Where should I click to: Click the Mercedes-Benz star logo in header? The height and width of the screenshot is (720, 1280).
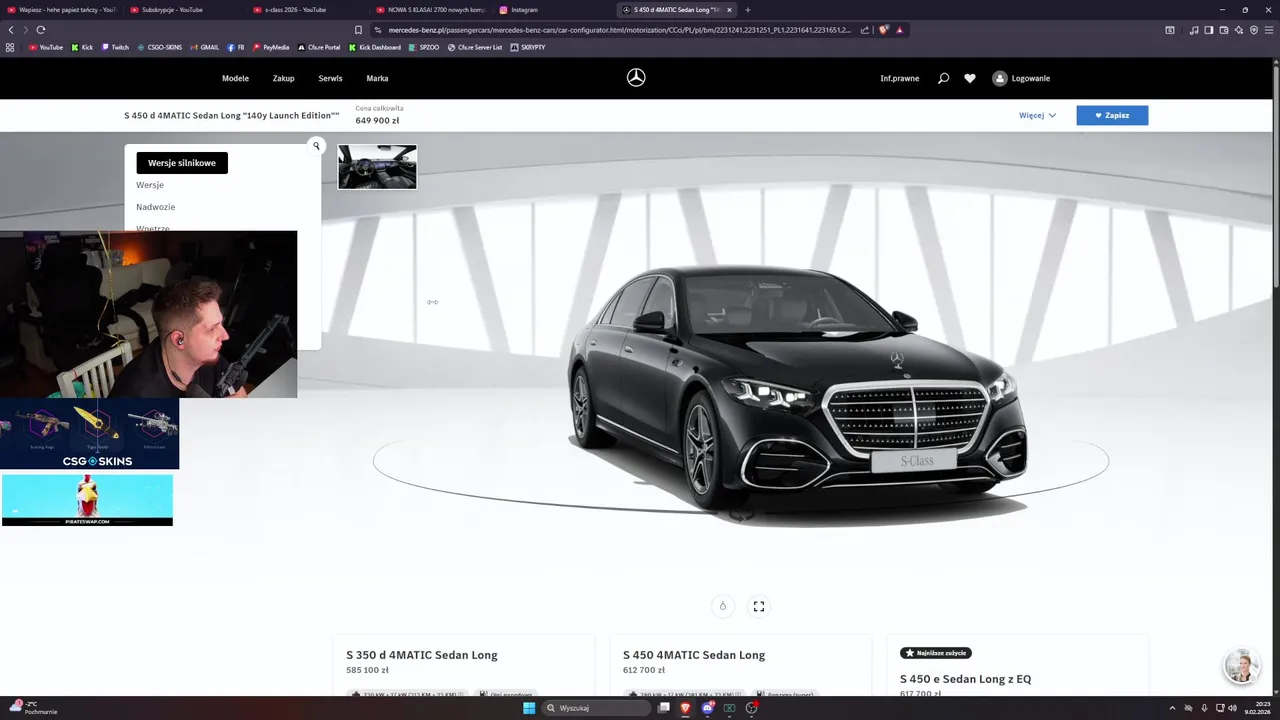636,78
